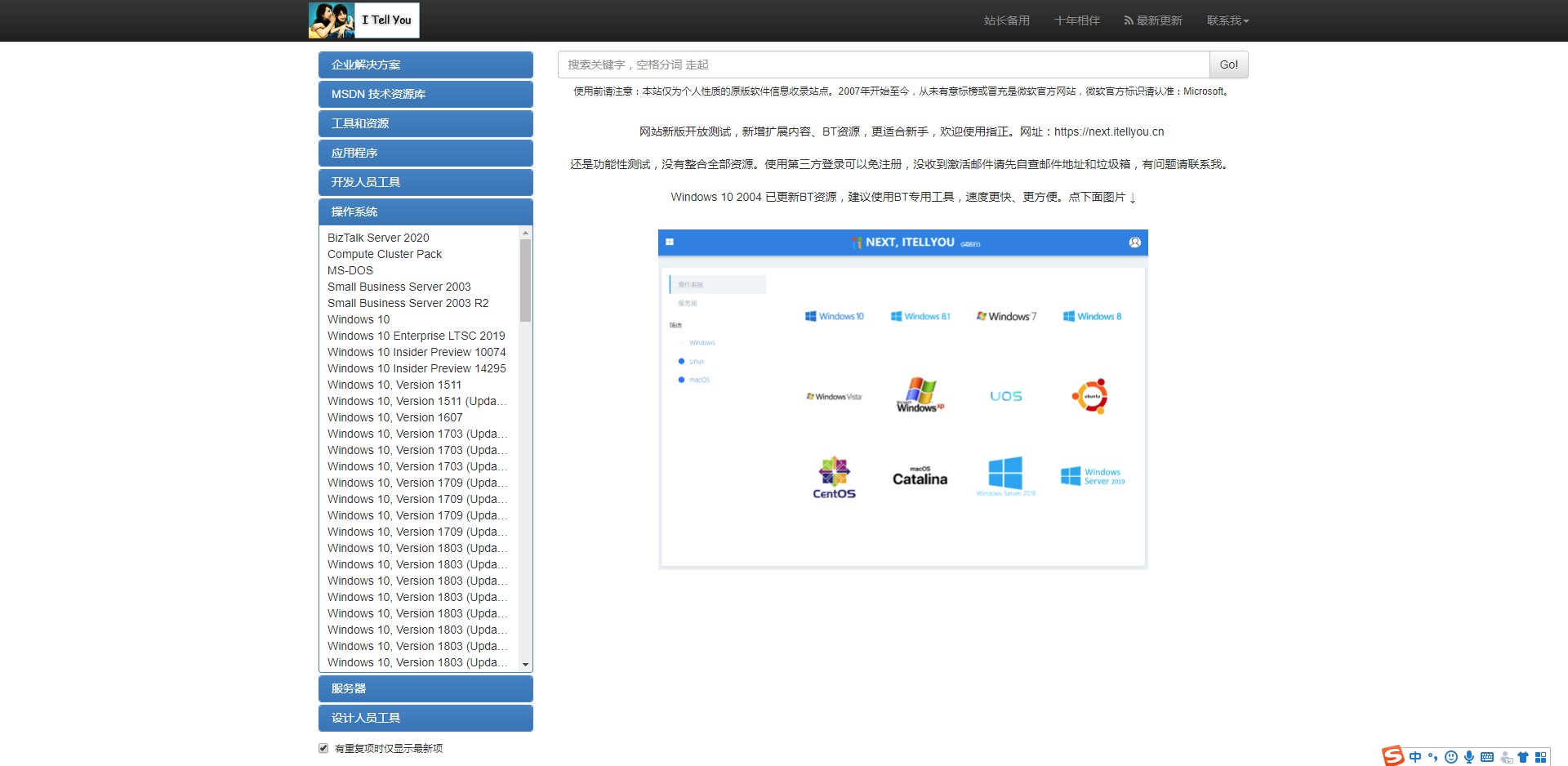The image size is (1568, 766).
Task: Collapse the 操作系统 panel
Action: 425,212
